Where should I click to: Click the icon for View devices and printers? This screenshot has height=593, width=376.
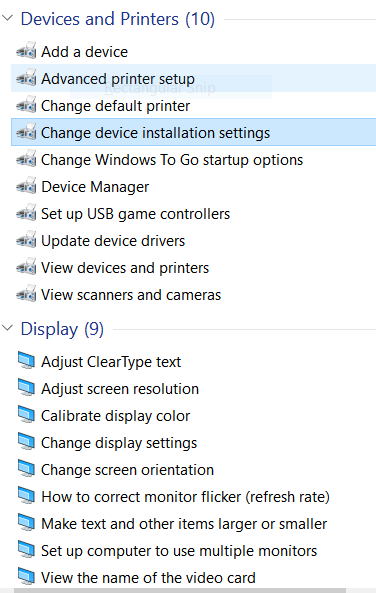tap(26, 267)
